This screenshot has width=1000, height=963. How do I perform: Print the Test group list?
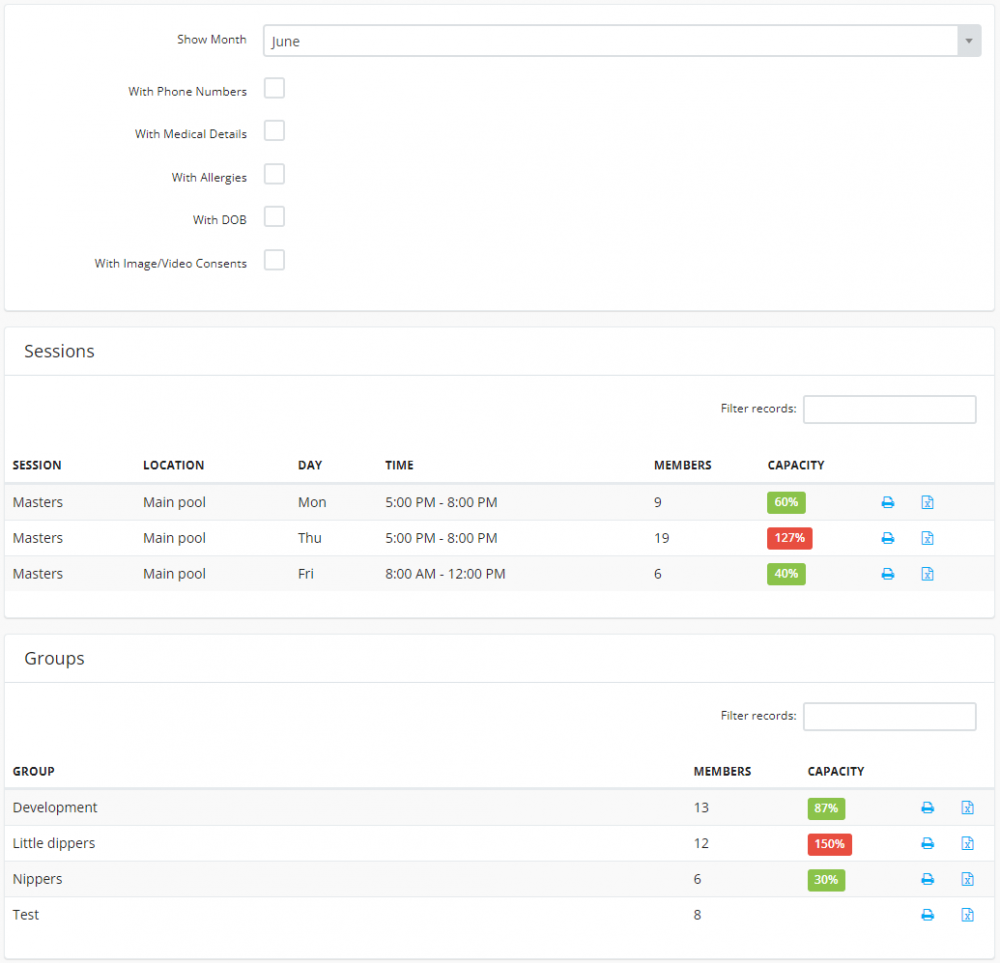[x=927, y=914]
